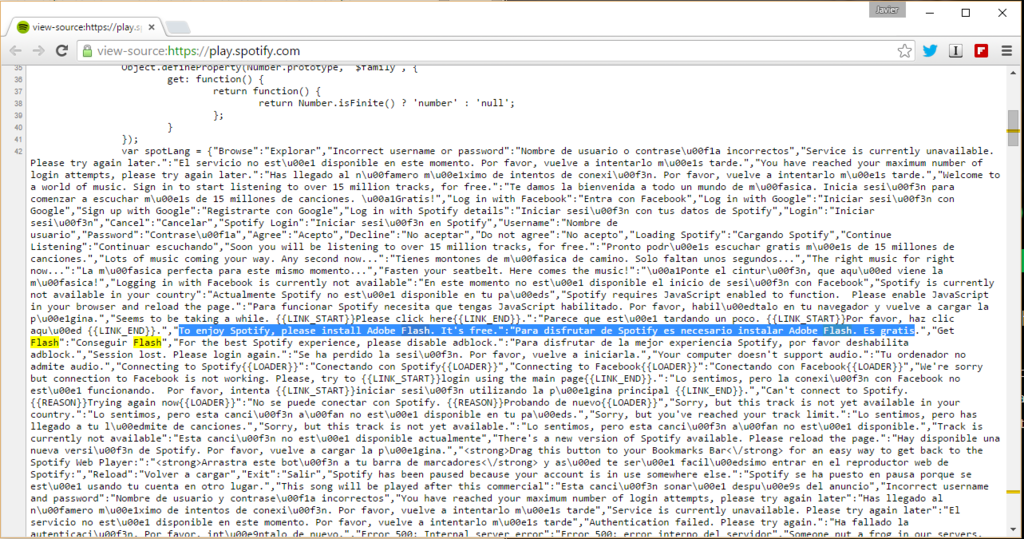Click 'var spotLang' in the source
The image size is (1024, 539).
point(158,151)
